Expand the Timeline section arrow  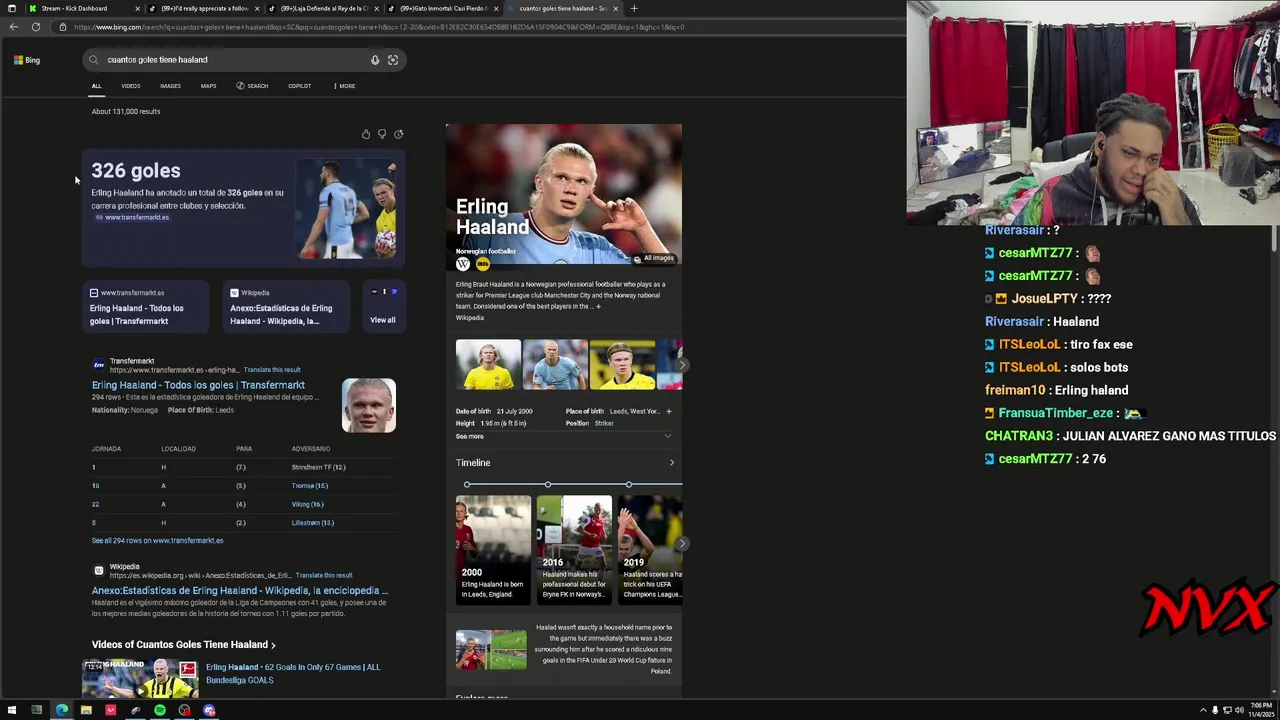[x=672, y=463]
